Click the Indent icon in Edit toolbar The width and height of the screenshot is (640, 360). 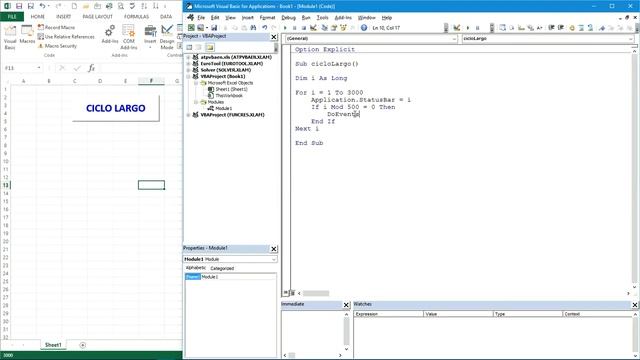(x=551, y=28)
